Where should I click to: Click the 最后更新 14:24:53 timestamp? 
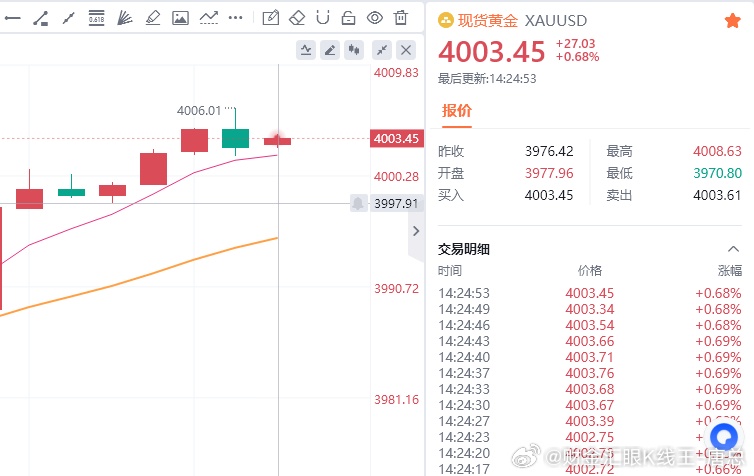pos(487,79)
